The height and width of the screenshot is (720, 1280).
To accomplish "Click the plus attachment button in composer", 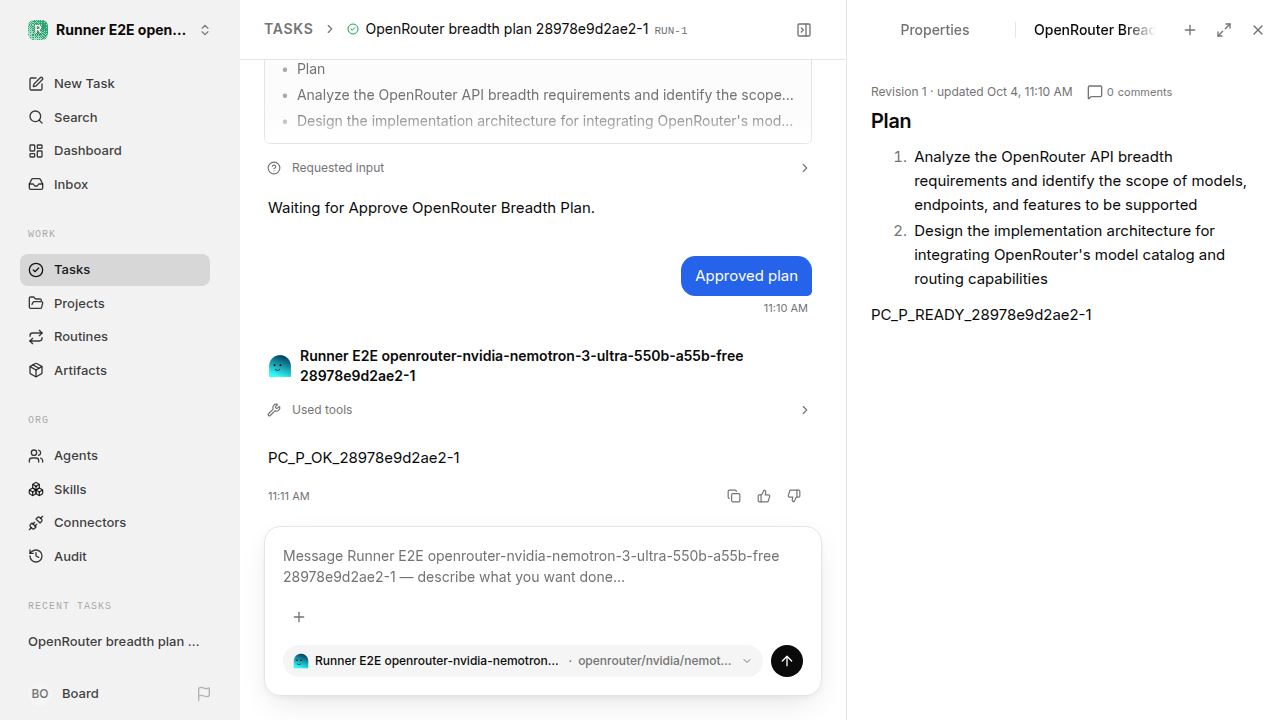I will coord(298,617).
